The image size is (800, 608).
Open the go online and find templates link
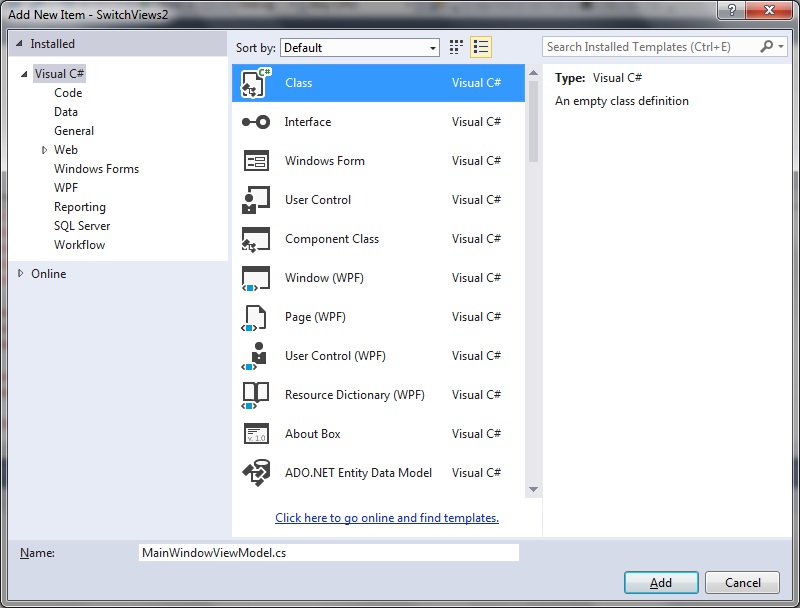[x=387, y=518]
